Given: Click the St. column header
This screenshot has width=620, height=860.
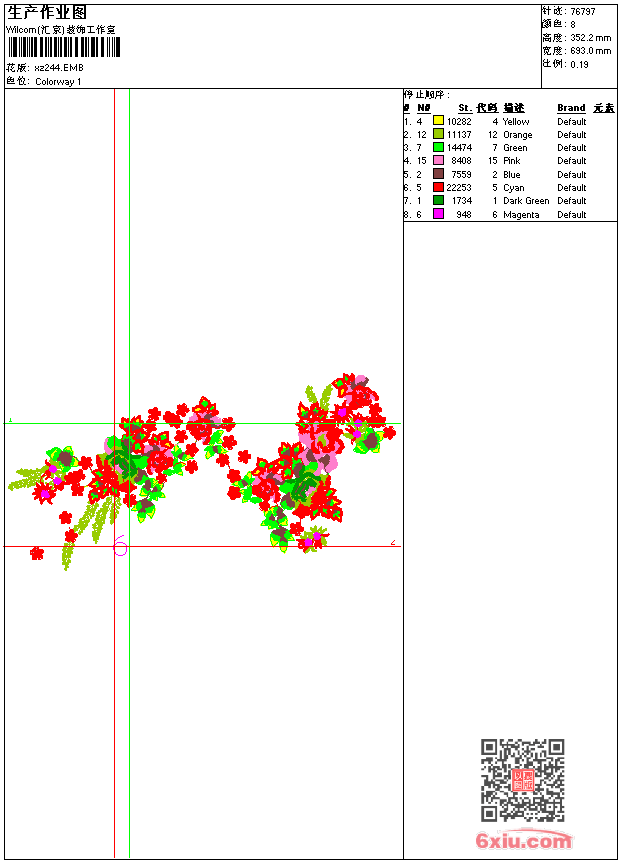Looking at the screenshot, I should click(x=465, y=108).
